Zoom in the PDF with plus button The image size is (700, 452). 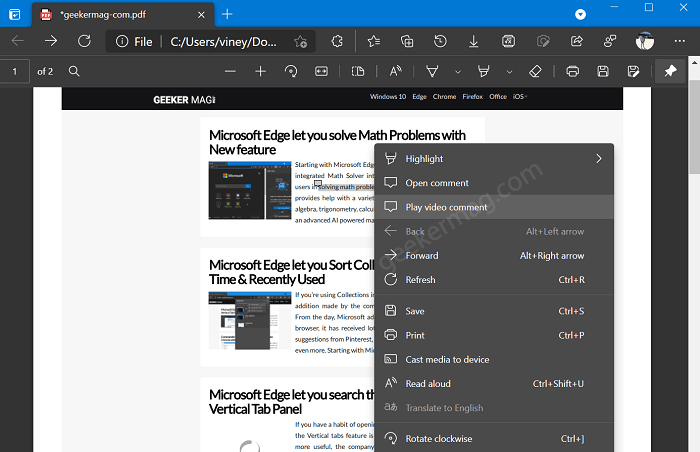tap(261, 71)
